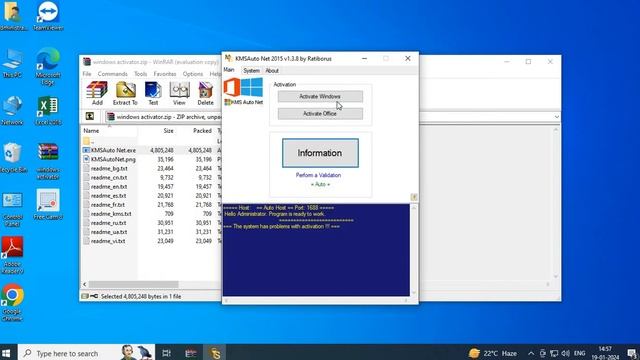Click the large Information button
Viewport: 640px width, 360px height.
320,153
